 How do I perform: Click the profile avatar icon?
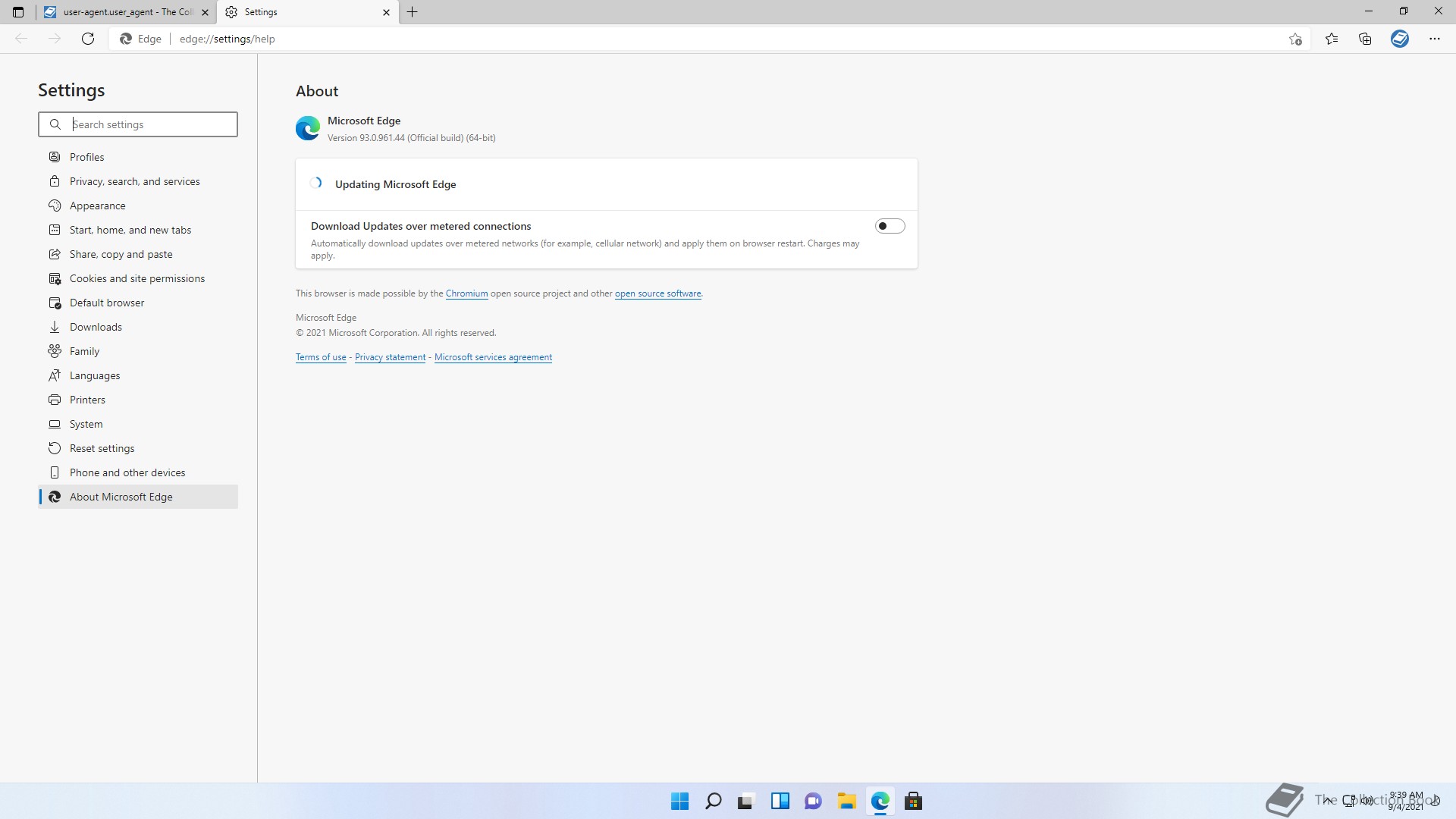coord(1400,39)
